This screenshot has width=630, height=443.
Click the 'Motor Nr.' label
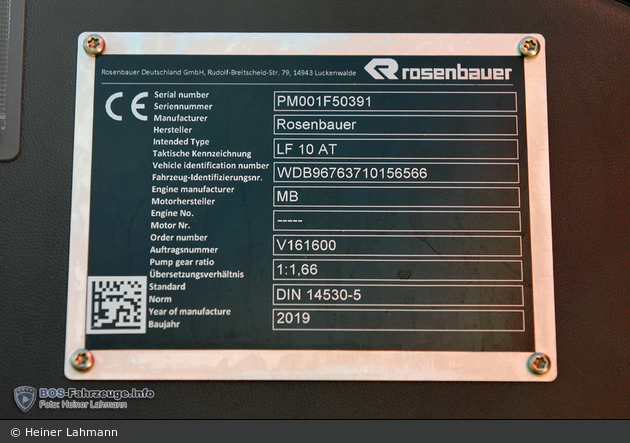[x=170, y=225]
